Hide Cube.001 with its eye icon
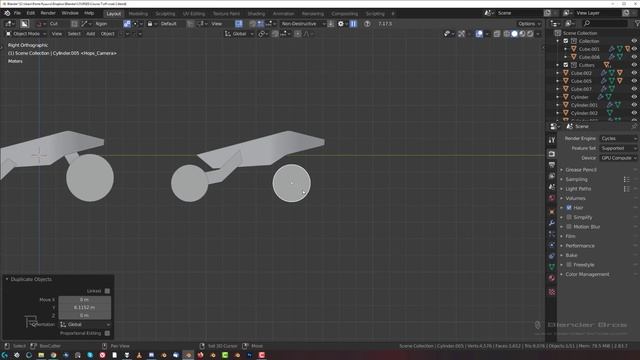This screenshot has height=360, width=640. point(634,49)
